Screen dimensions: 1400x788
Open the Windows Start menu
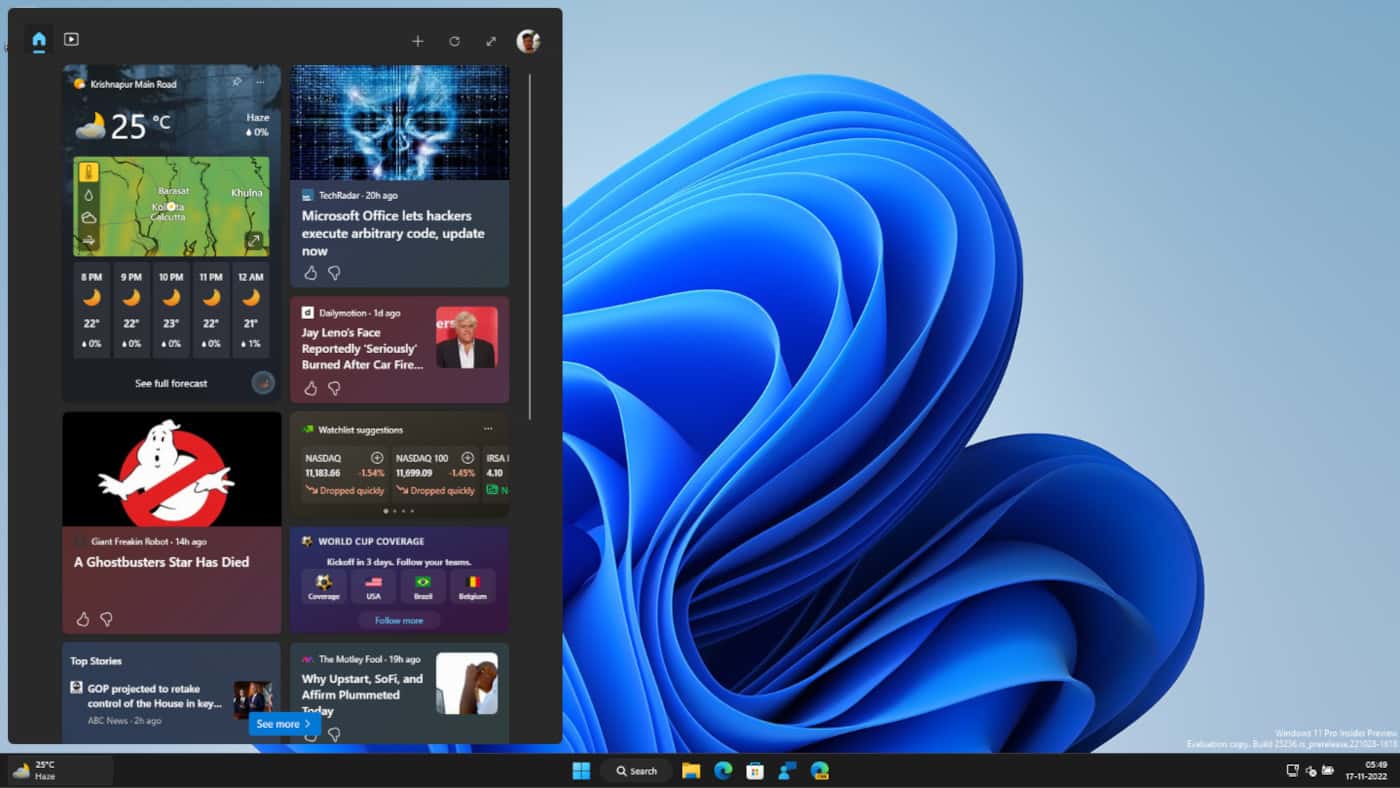point(581,770)
